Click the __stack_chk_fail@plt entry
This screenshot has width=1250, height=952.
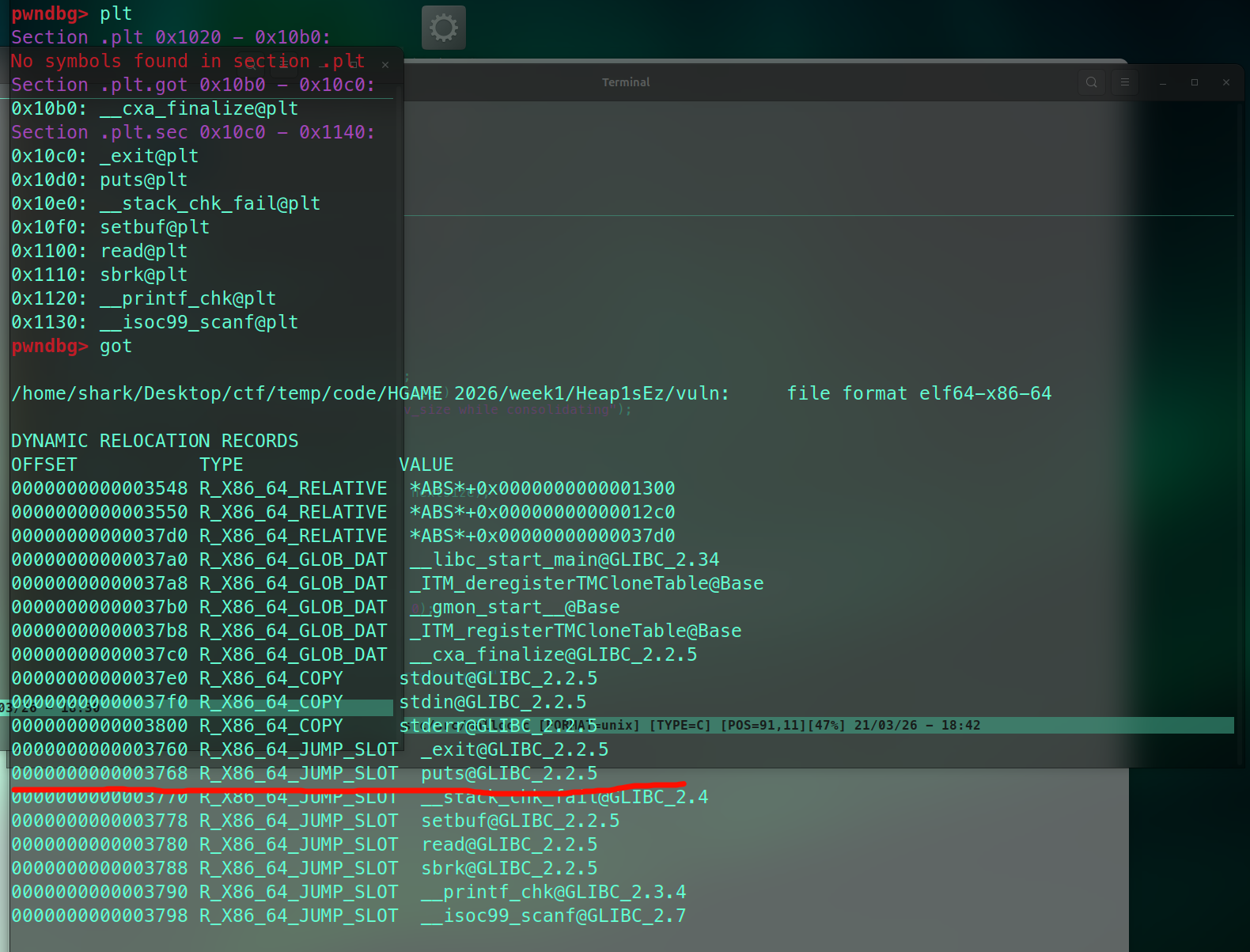[165, 203]
